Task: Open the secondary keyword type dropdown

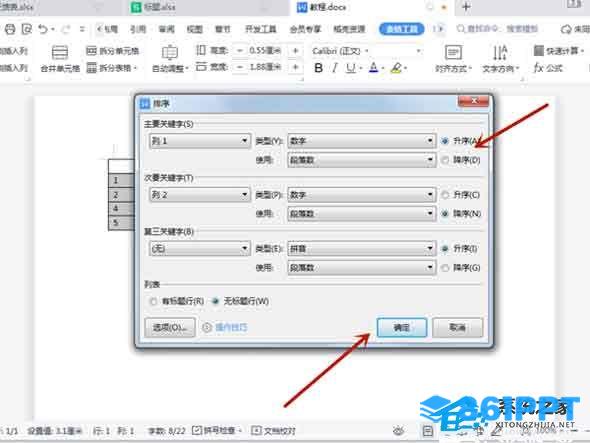Action: pyautogui.click(x=362, y=195)
